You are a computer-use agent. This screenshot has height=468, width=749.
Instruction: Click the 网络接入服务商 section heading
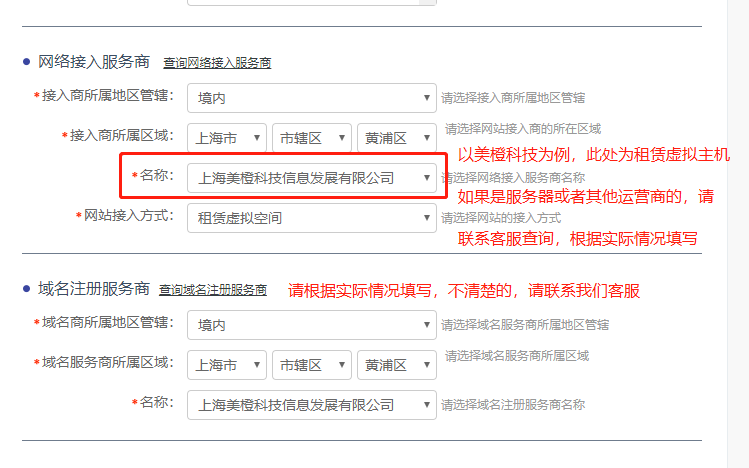tap(93, 62)
